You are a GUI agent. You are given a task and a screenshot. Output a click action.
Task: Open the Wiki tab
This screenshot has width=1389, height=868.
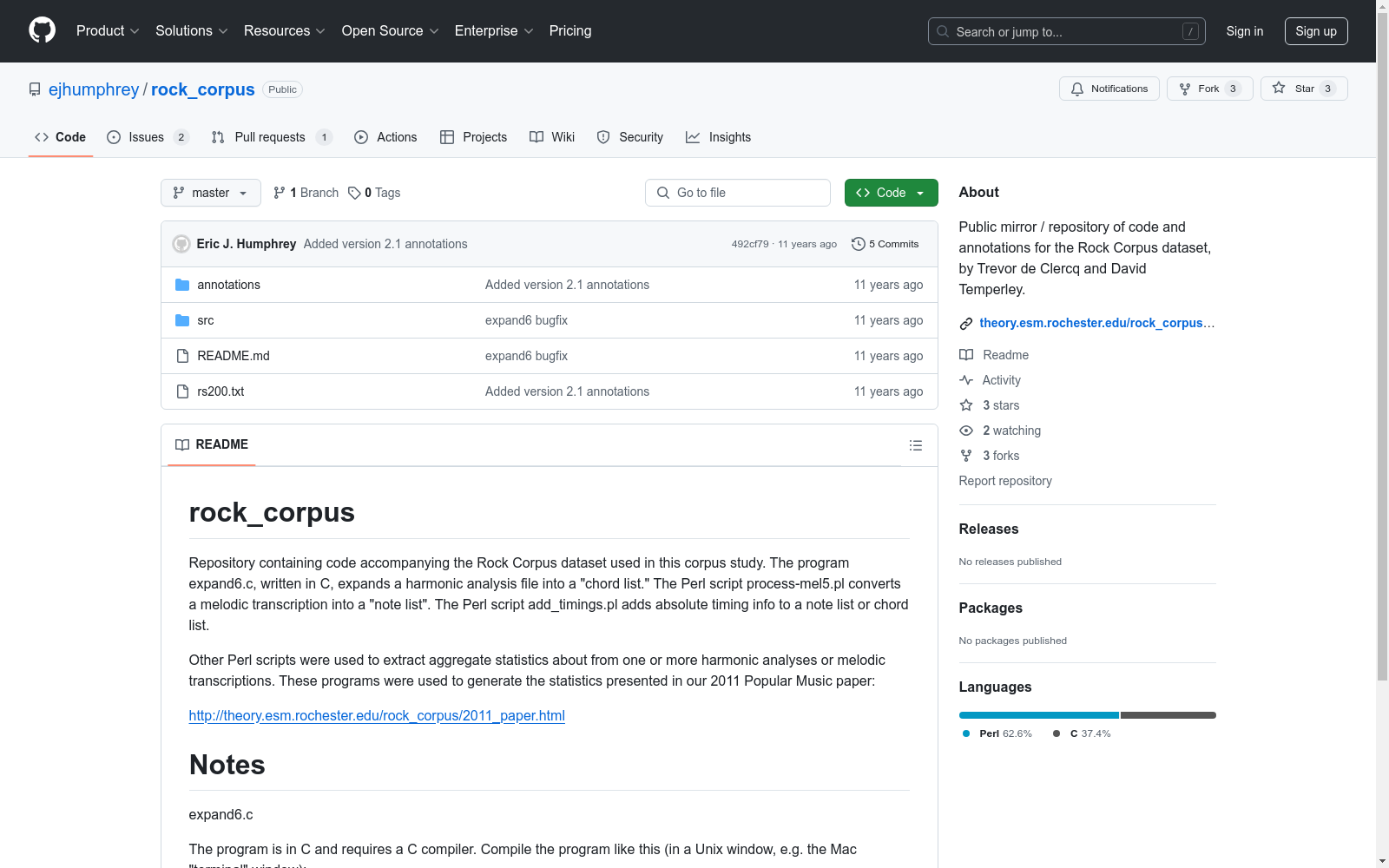coord(552,137)
